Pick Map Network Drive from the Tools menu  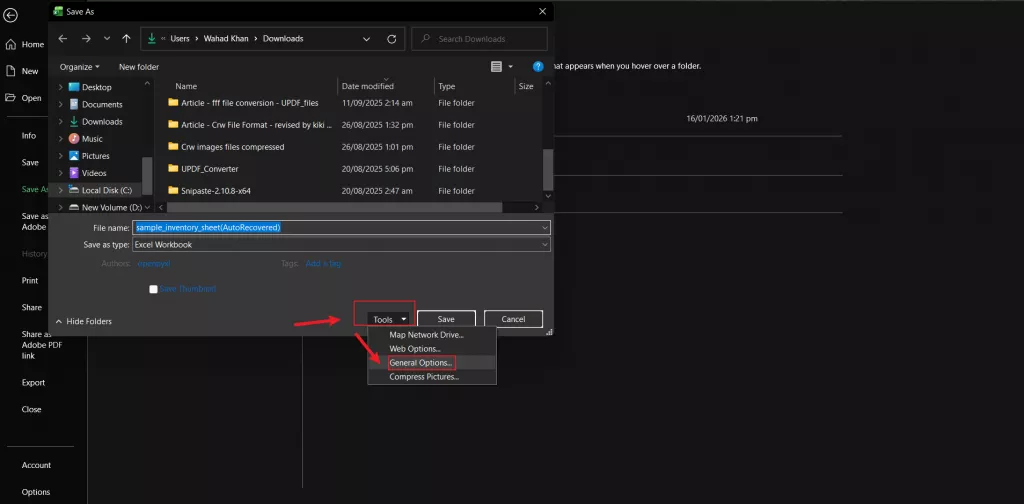tap(426, 334)
